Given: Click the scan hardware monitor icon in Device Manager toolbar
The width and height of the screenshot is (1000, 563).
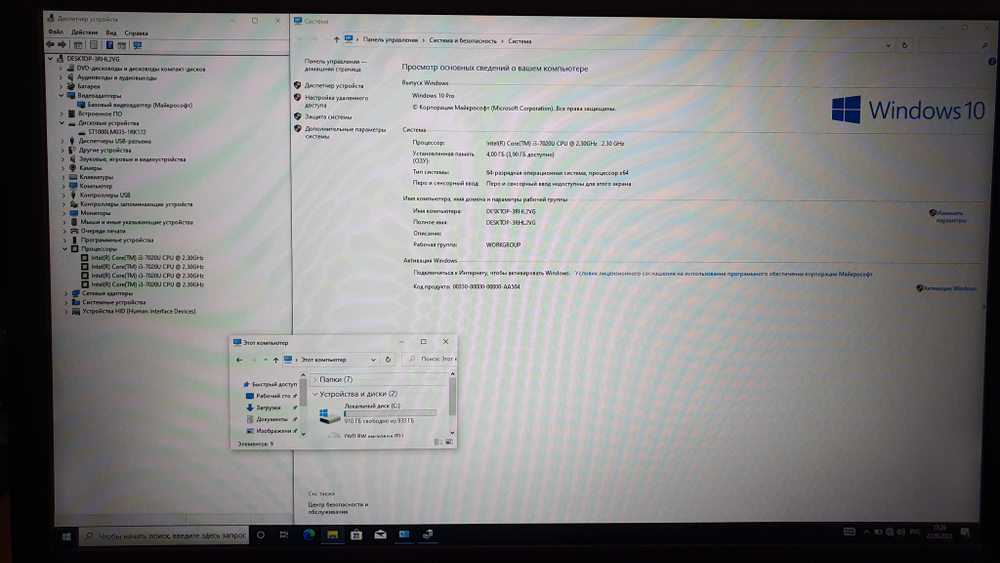Looking at the screenshot, I should click(x=137, y=45).
